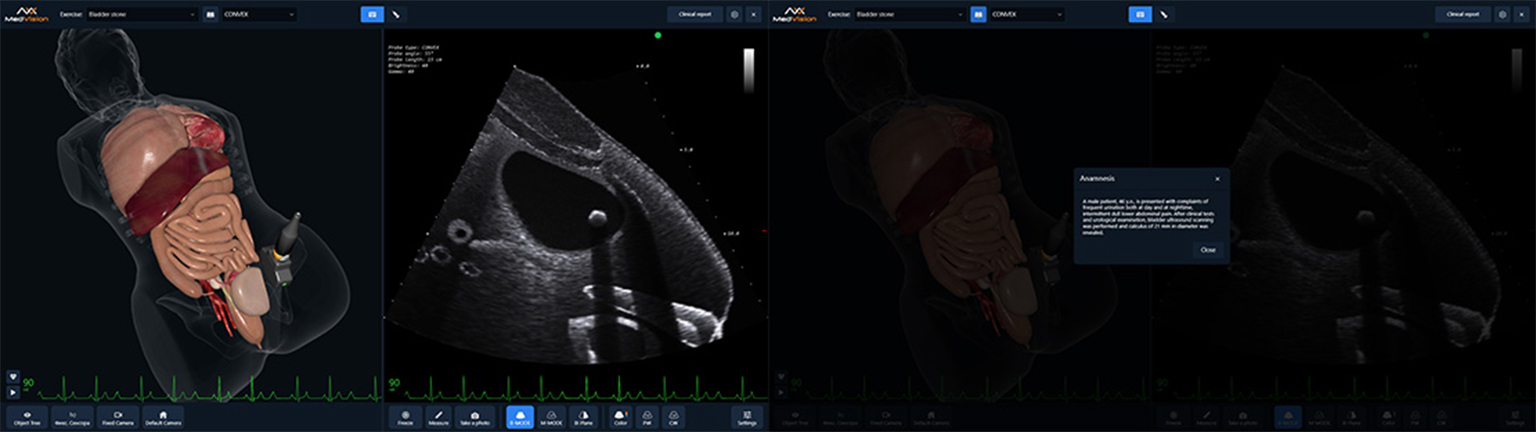1536x432 pixels.
Task: Click the grayscale gradient bar on the bright ultrasound image
Action: pyautogui.click(x=747, y=71)
